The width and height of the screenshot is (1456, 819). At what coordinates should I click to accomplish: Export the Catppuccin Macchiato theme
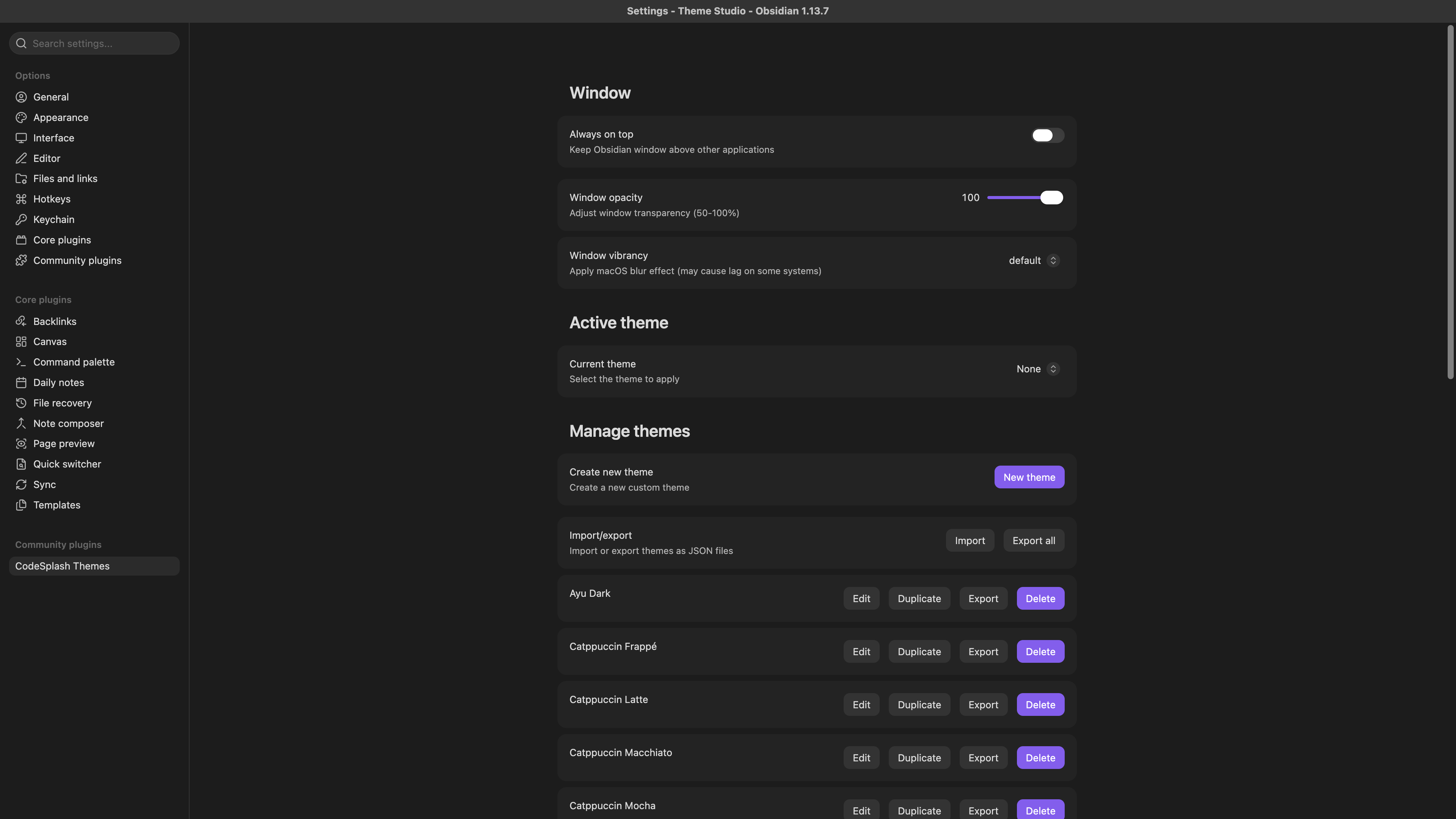pyautogui.click(x=983, y=758)
